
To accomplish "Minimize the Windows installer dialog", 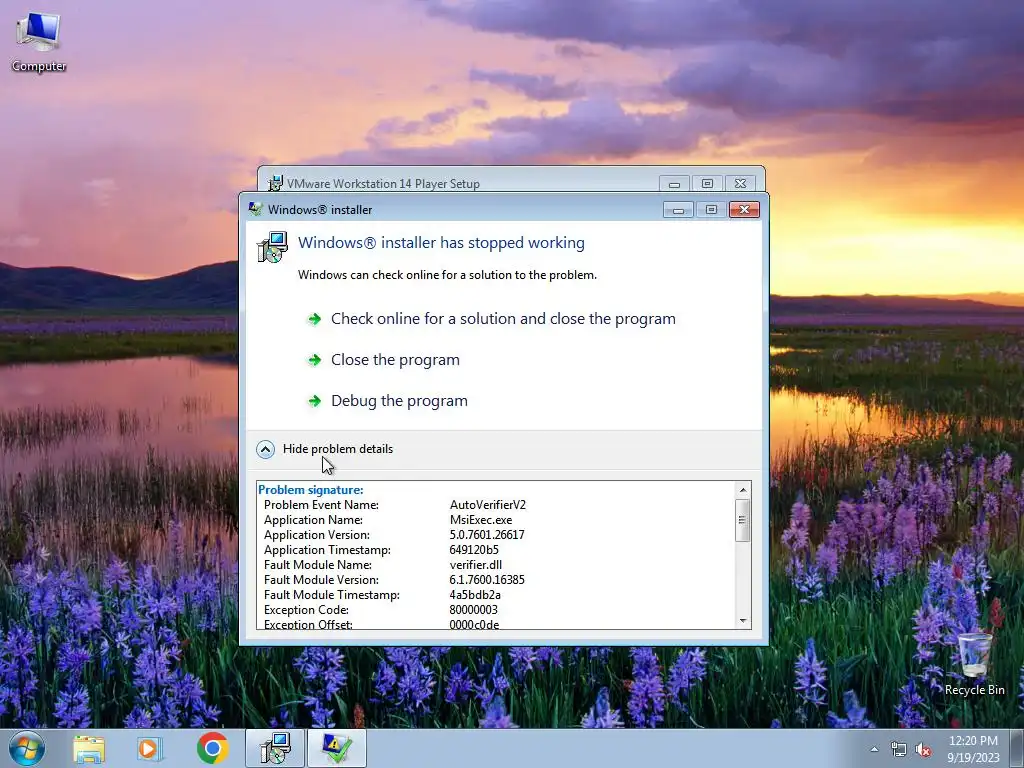I will point(678,210).
